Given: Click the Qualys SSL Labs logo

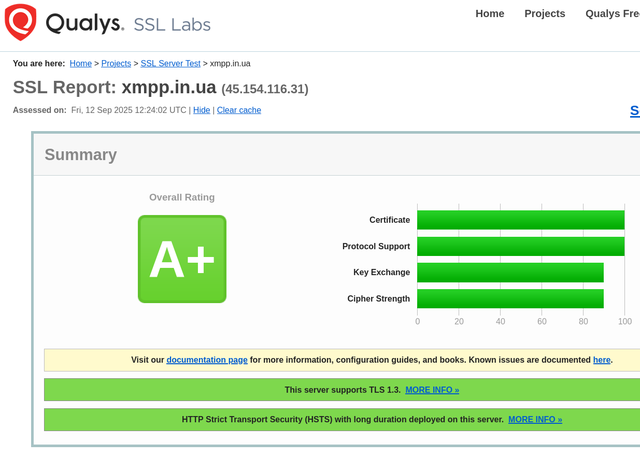Looking at the screenshot, I should [108, 23].
